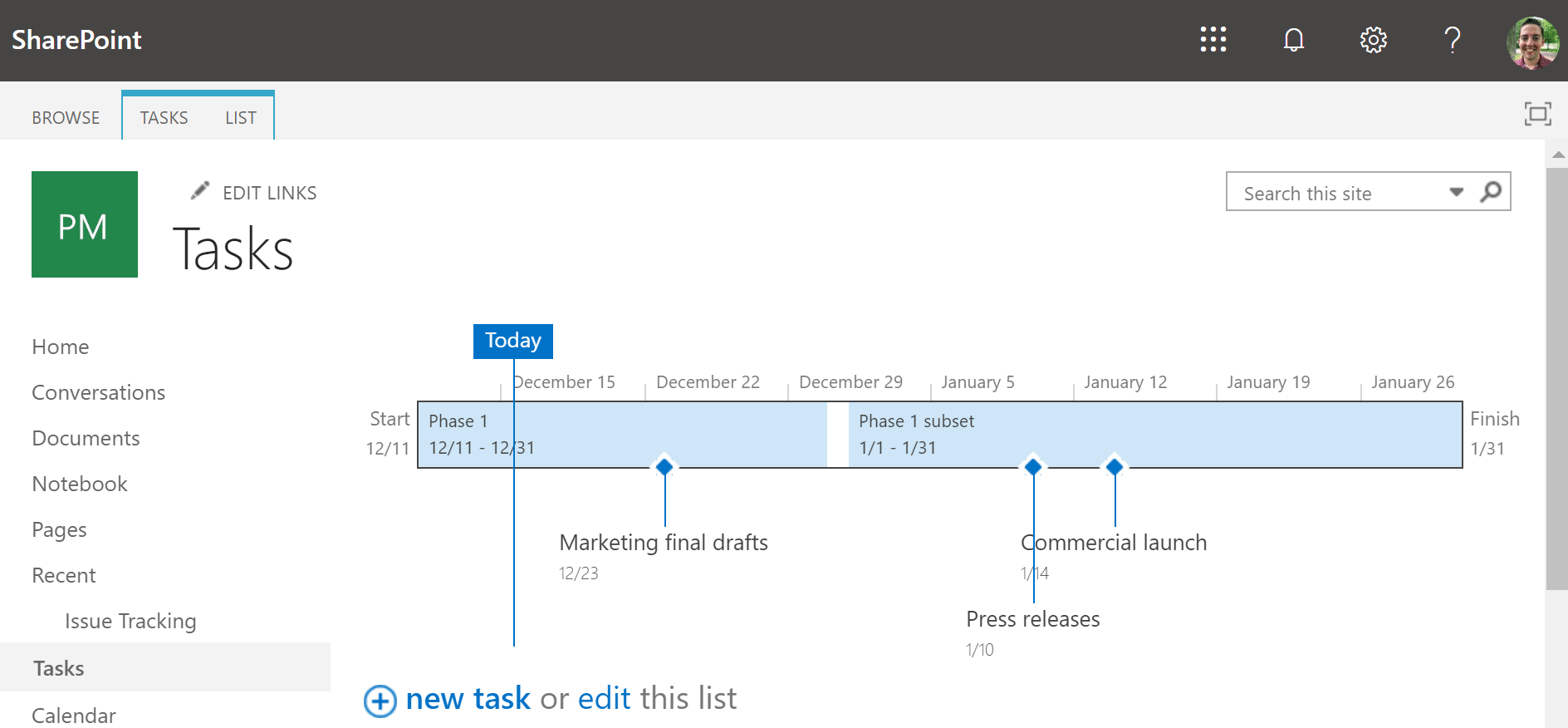Switch to the BROWSE ribbon tab

(66, 118)
